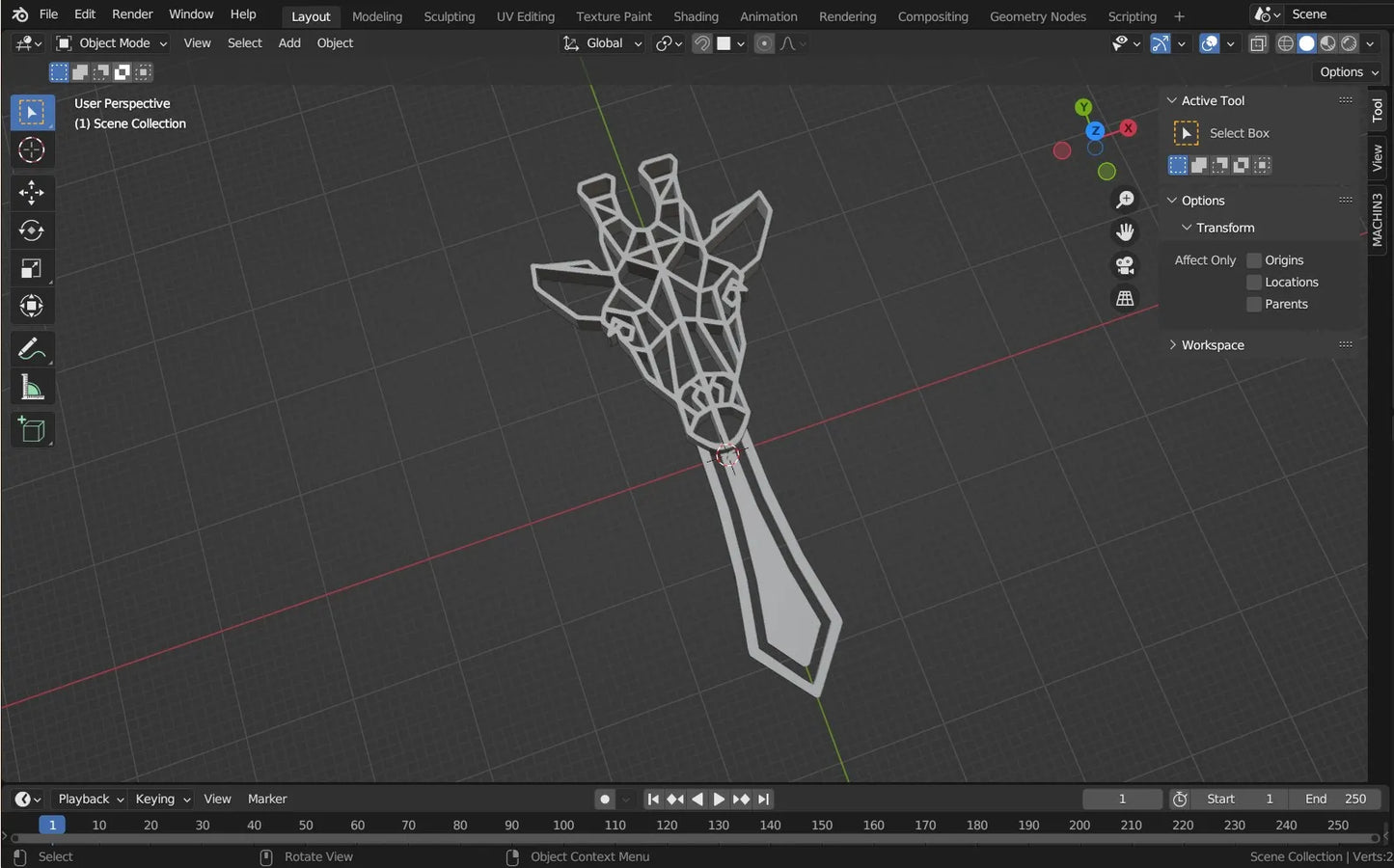Enable the Locations checkbox
The image size is (1394, 868).
click(x=1254, y=283)
